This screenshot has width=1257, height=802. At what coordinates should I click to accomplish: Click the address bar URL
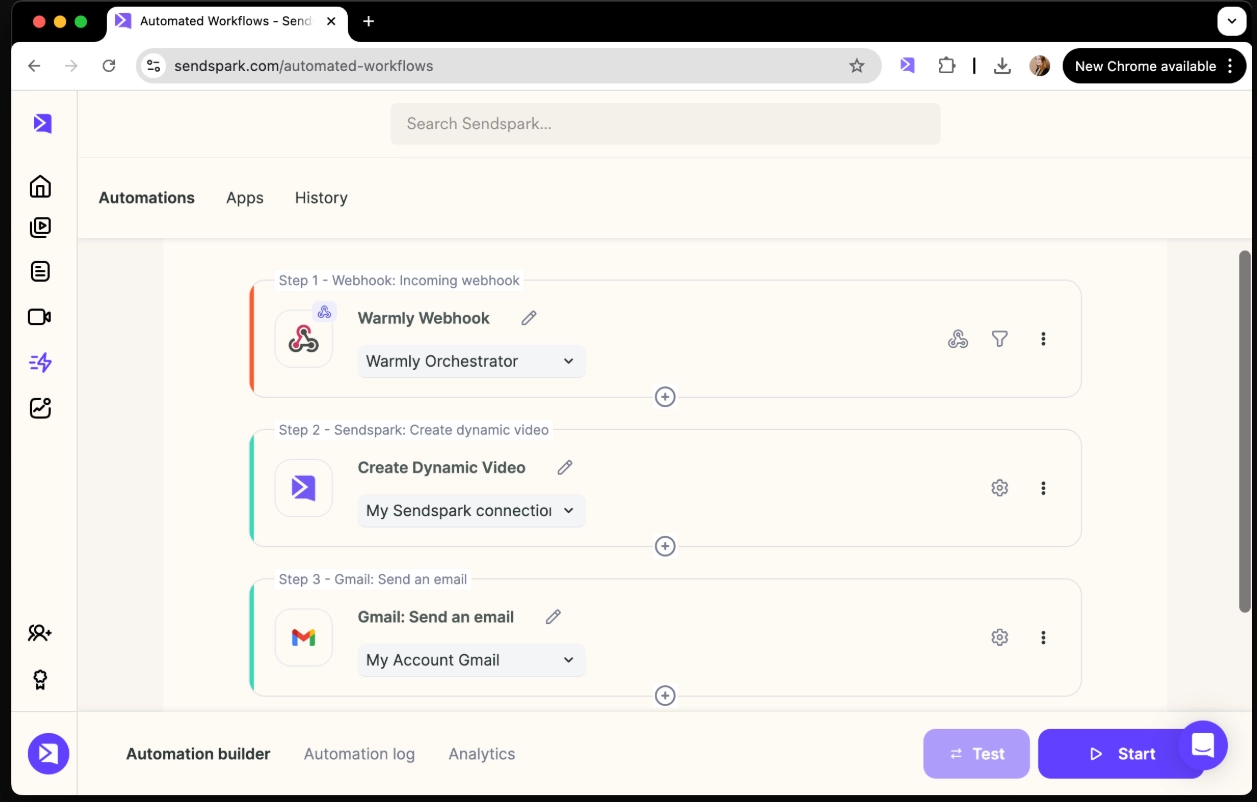pos(304,66)
